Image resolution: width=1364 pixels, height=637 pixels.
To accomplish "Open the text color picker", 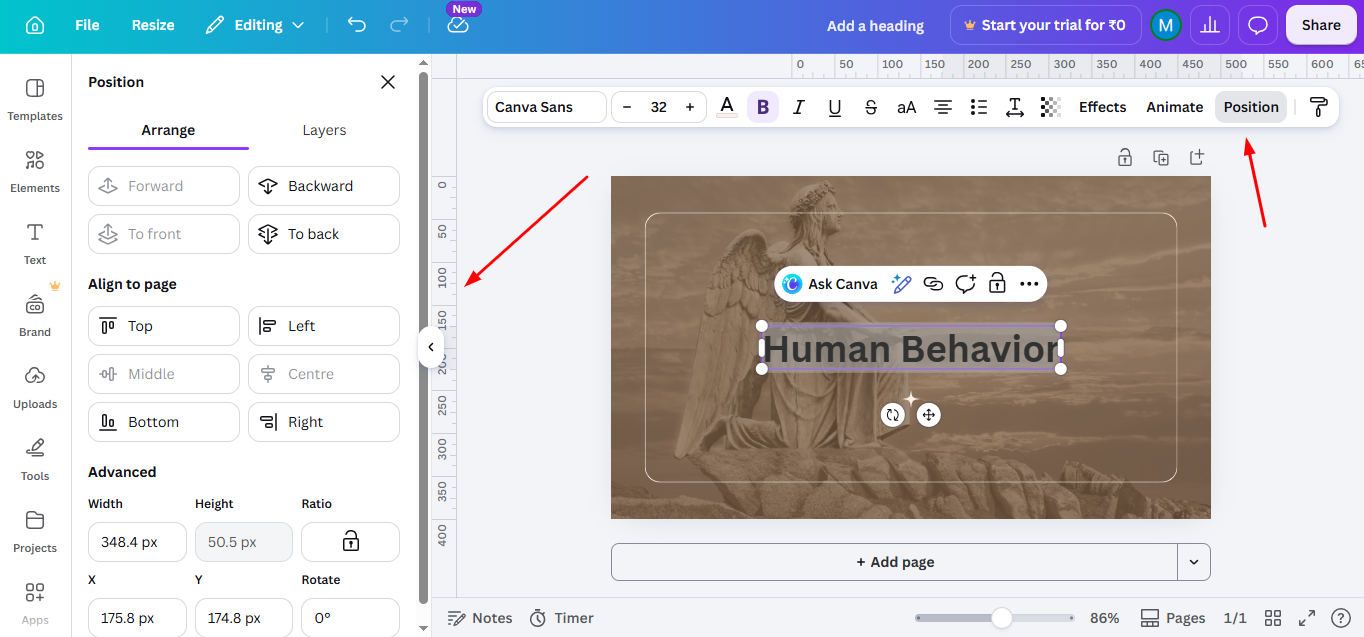I will (727, 107).
